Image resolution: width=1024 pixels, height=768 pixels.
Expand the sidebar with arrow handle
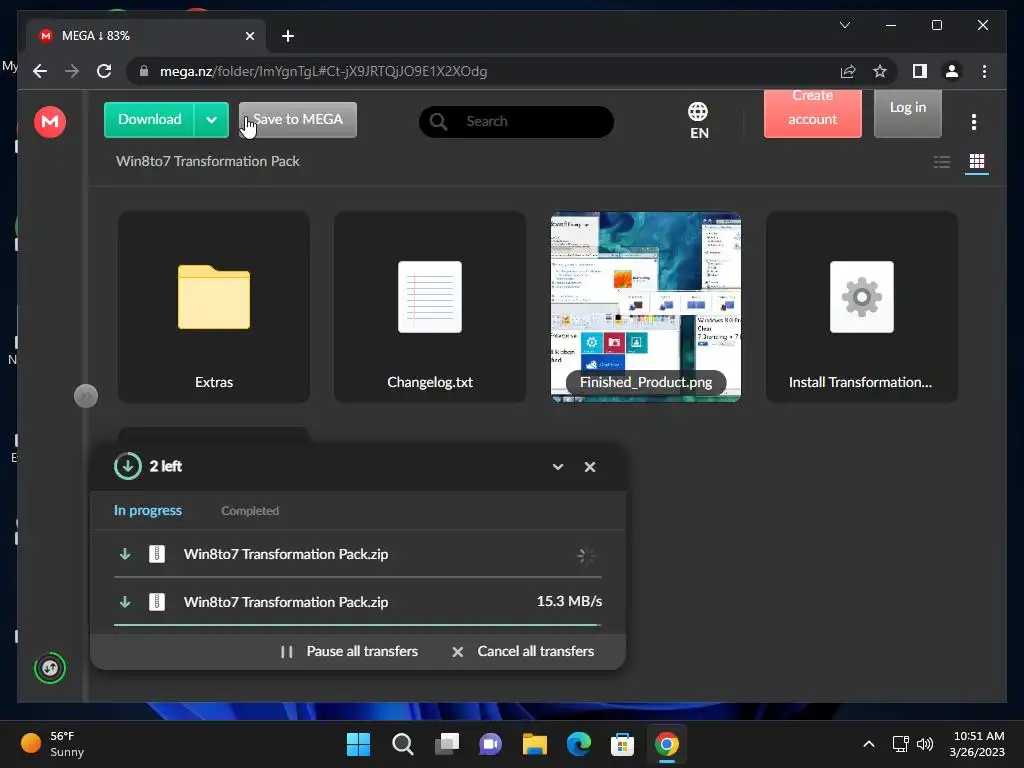86,396
